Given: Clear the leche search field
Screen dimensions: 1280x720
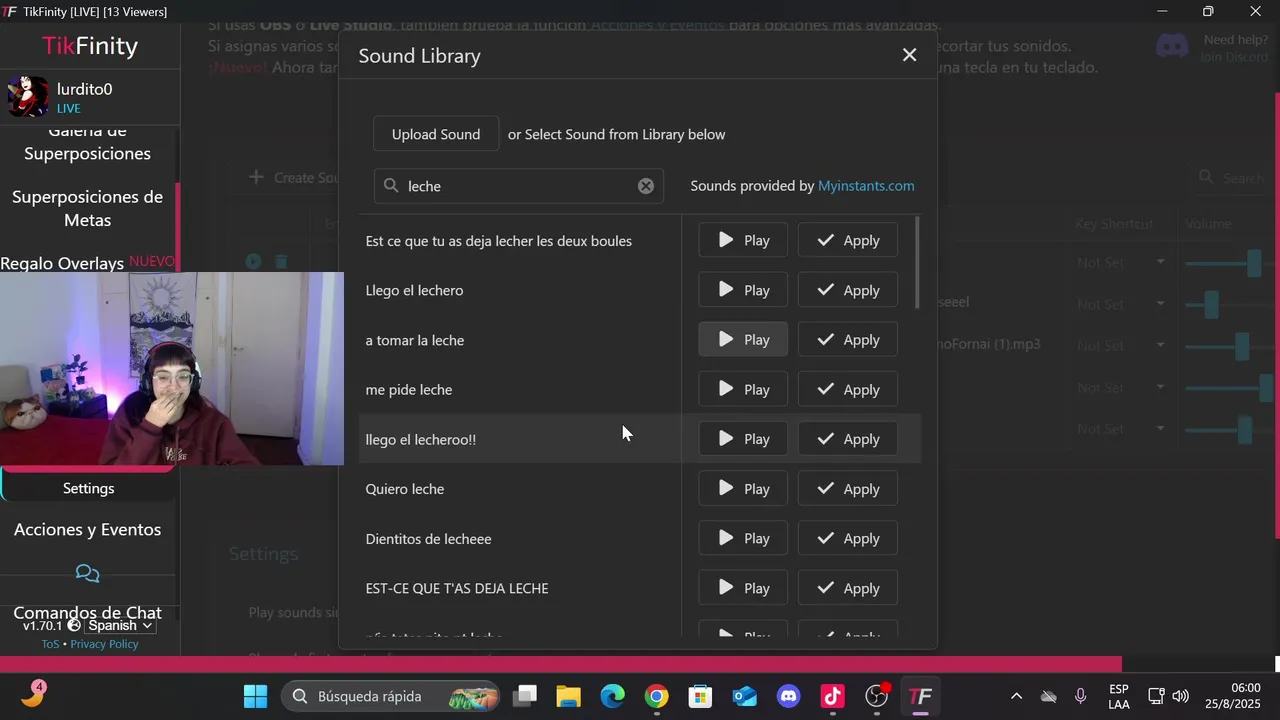Looking at the screenshot, I should pyautogui.click(x=646, y=186).
